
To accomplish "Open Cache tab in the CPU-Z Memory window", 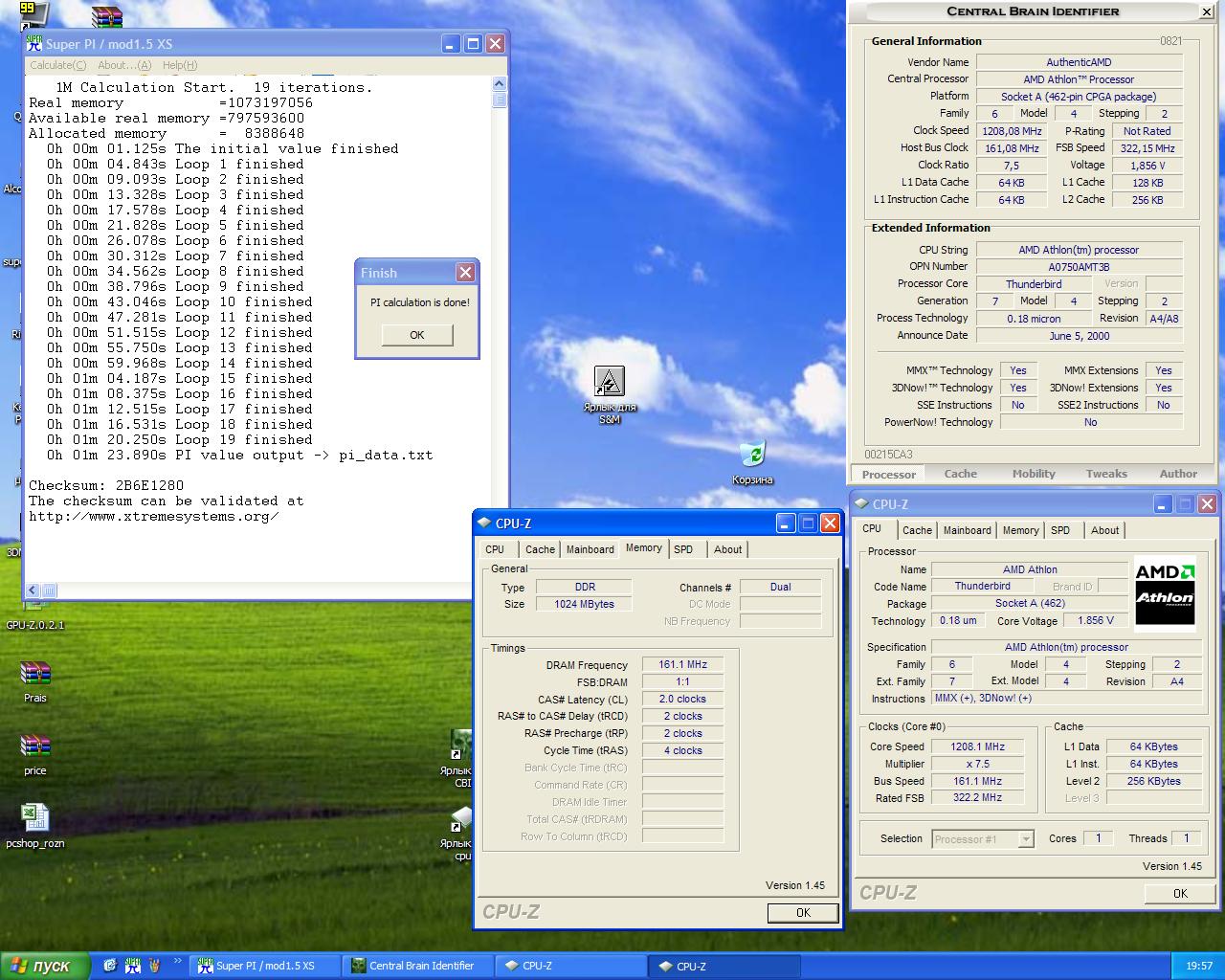I will (x=540, y=549).
